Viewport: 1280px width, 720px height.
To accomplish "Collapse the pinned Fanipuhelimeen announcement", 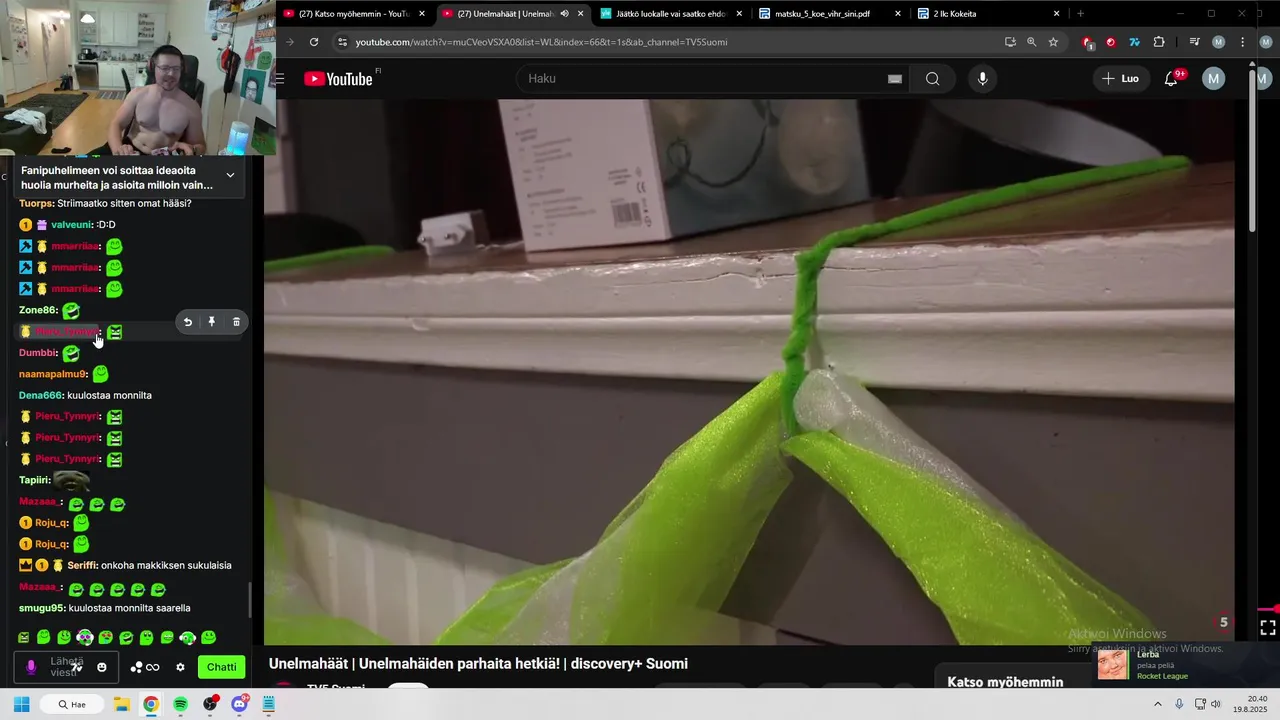I will coord(230,175).
